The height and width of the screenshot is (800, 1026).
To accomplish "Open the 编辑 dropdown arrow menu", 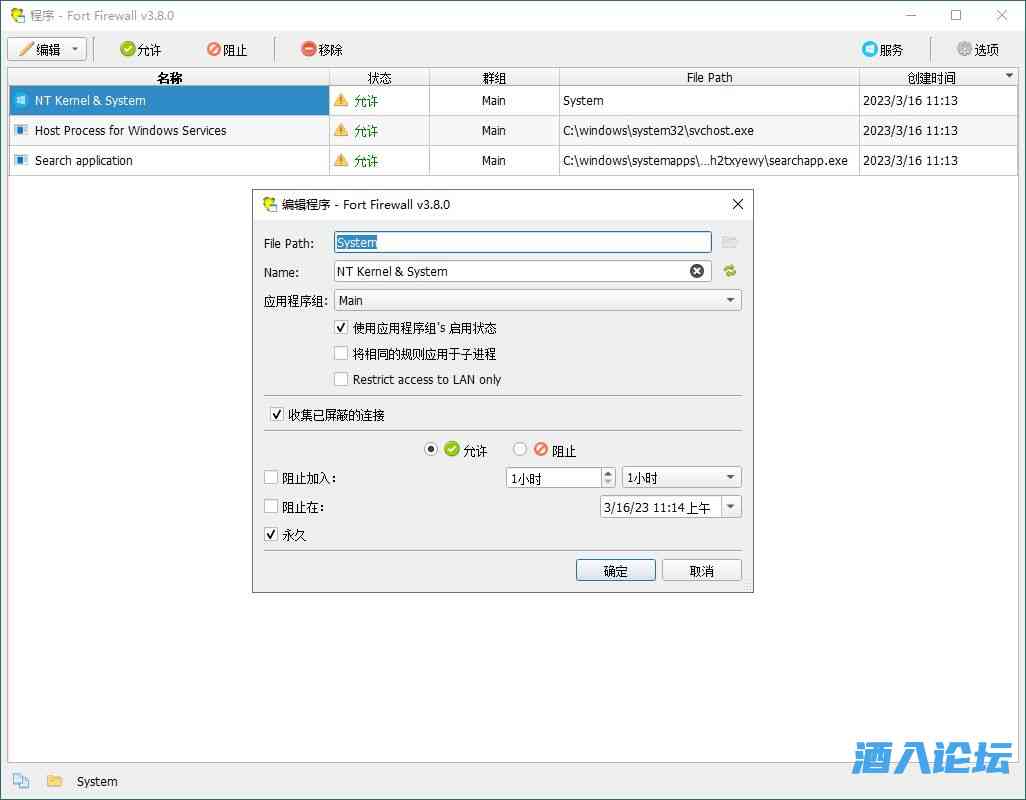I will [x=75, y=50].
